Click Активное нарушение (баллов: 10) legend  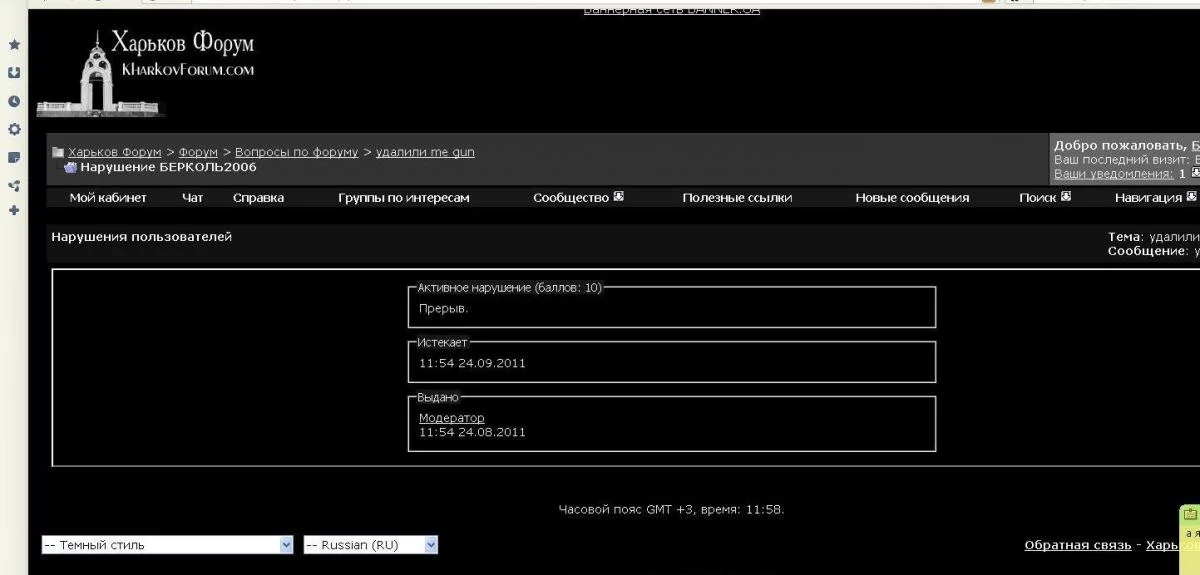510,287
